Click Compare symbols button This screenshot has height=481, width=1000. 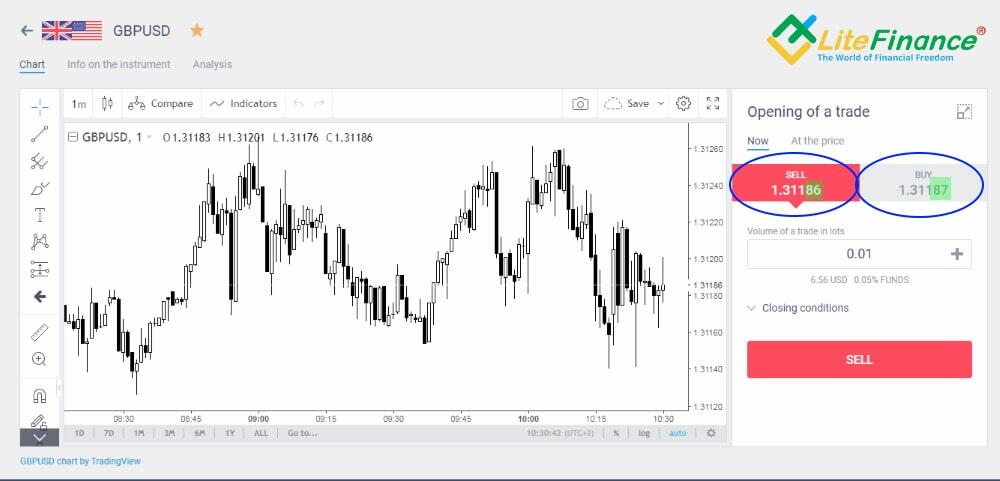coord(161,103)
